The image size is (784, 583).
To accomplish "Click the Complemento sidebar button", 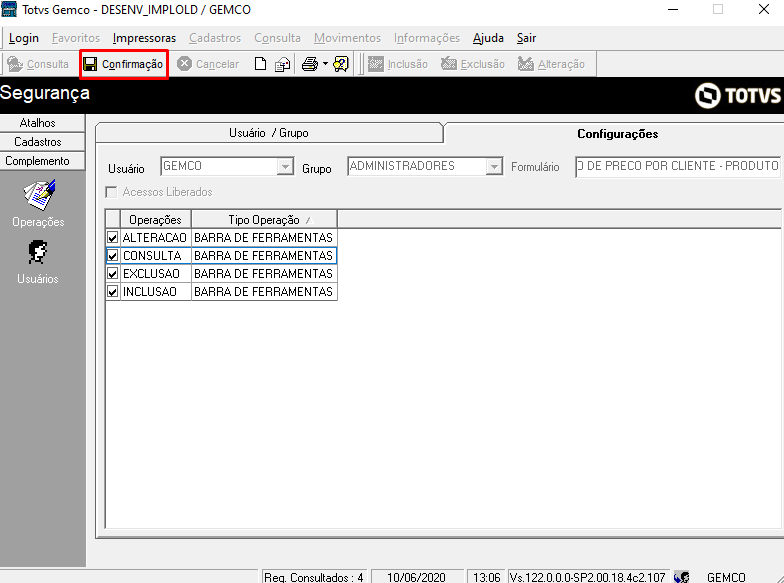I will (42, 161).
